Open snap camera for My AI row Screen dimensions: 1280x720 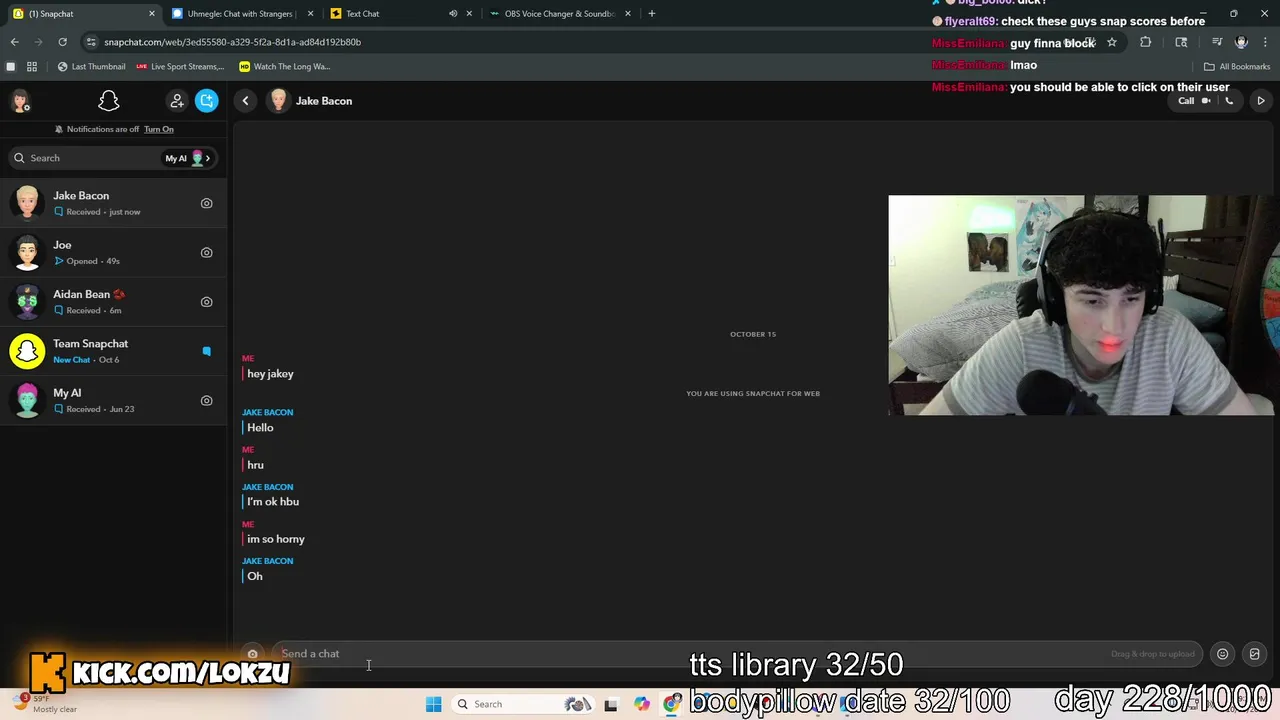coord(207,401)
